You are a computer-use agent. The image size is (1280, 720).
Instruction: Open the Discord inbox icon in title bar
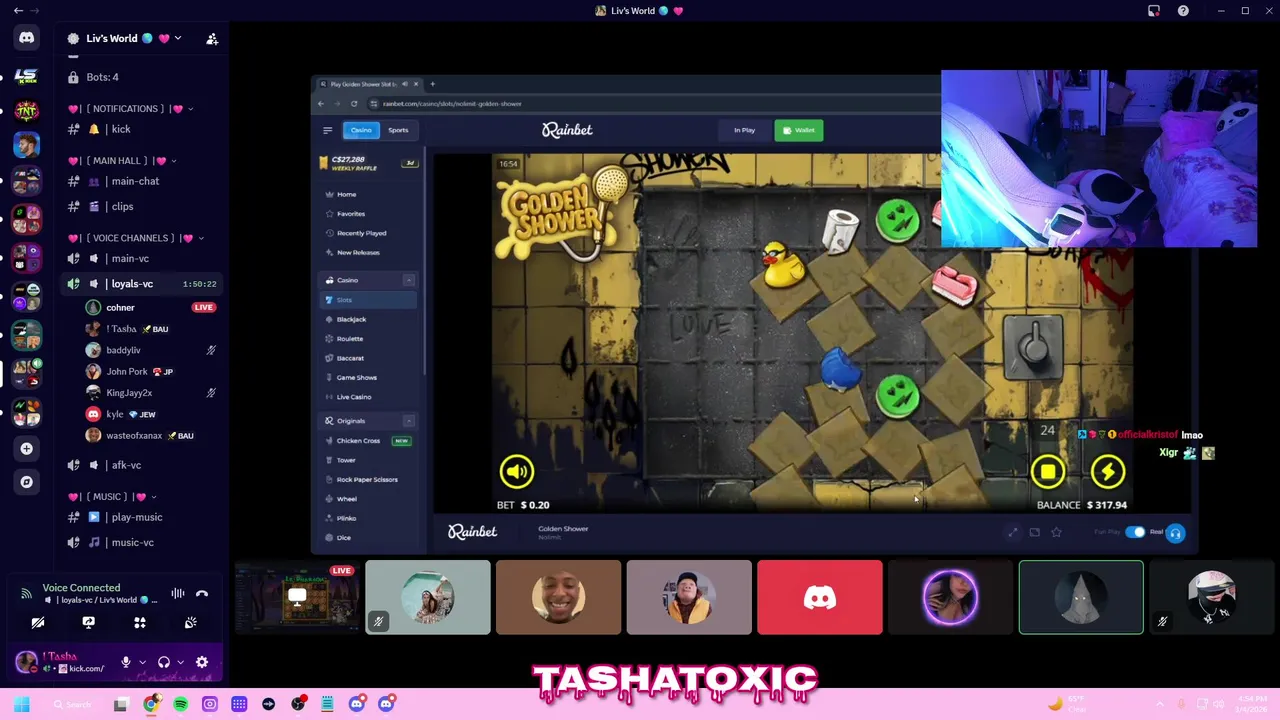[1153, 11]
